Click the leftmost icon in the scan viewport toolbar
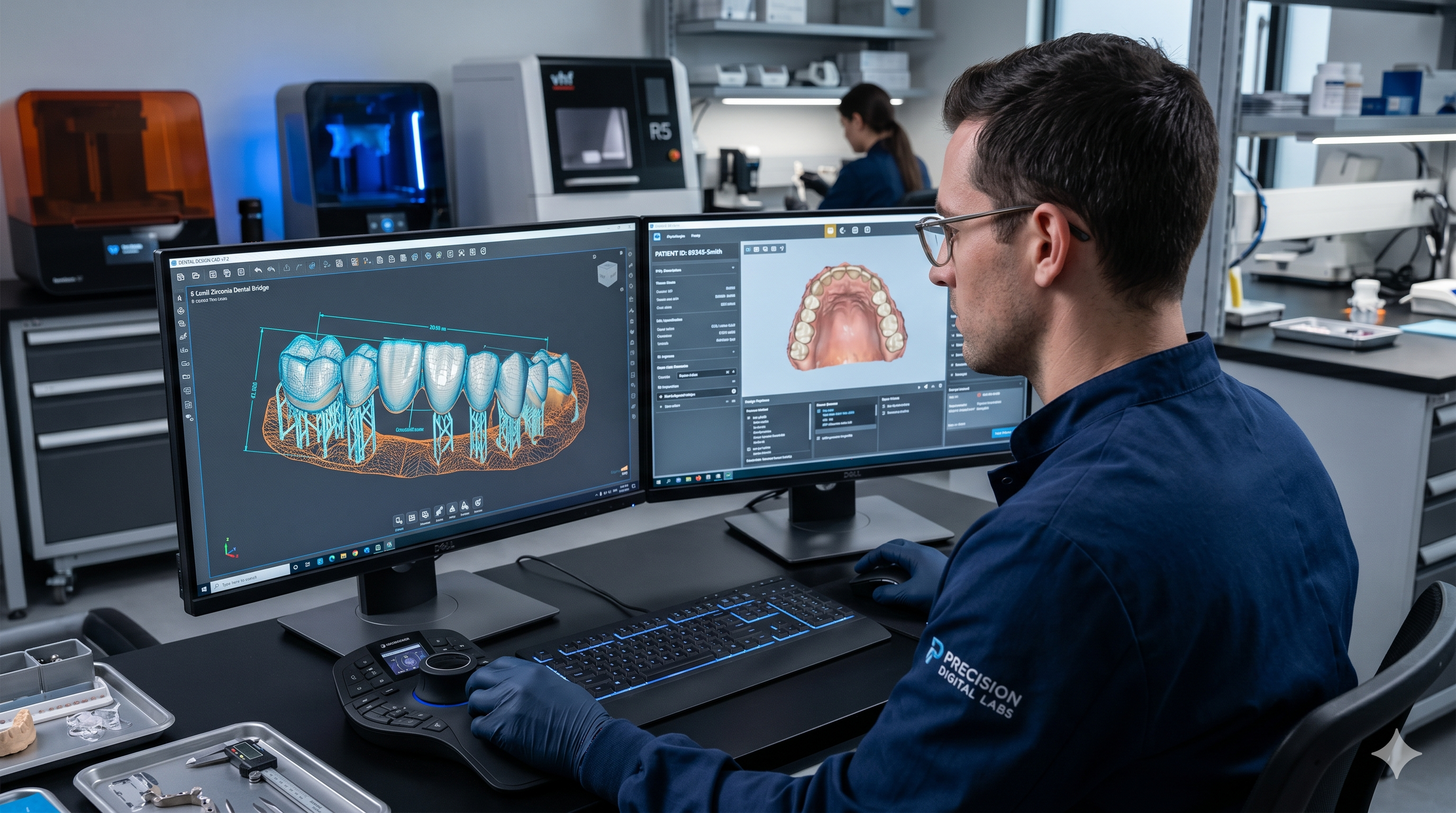Viewport: 1456px width, 813px height. 748,249
